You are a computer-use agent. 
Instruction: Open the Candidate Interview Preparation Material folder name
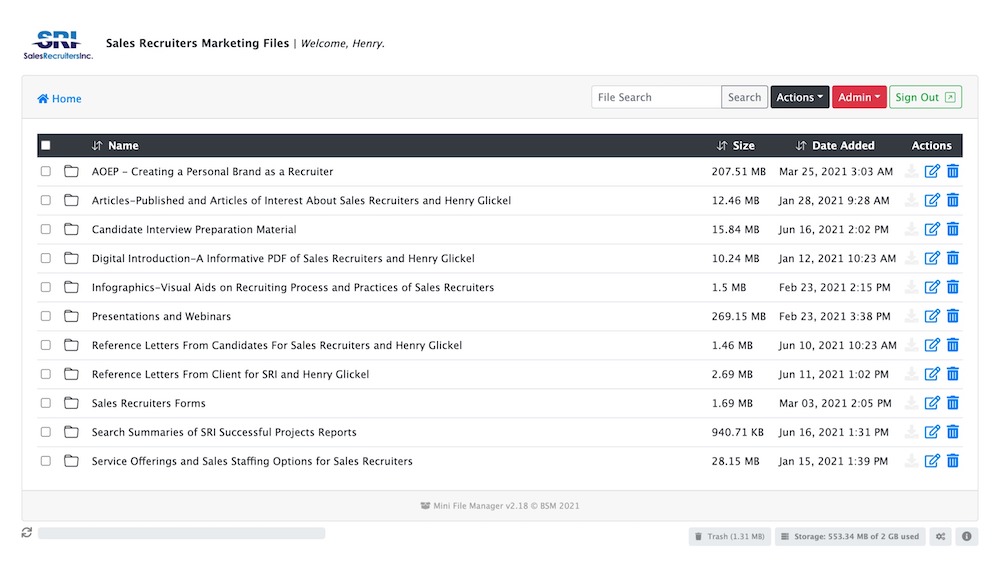click(194, 229)
